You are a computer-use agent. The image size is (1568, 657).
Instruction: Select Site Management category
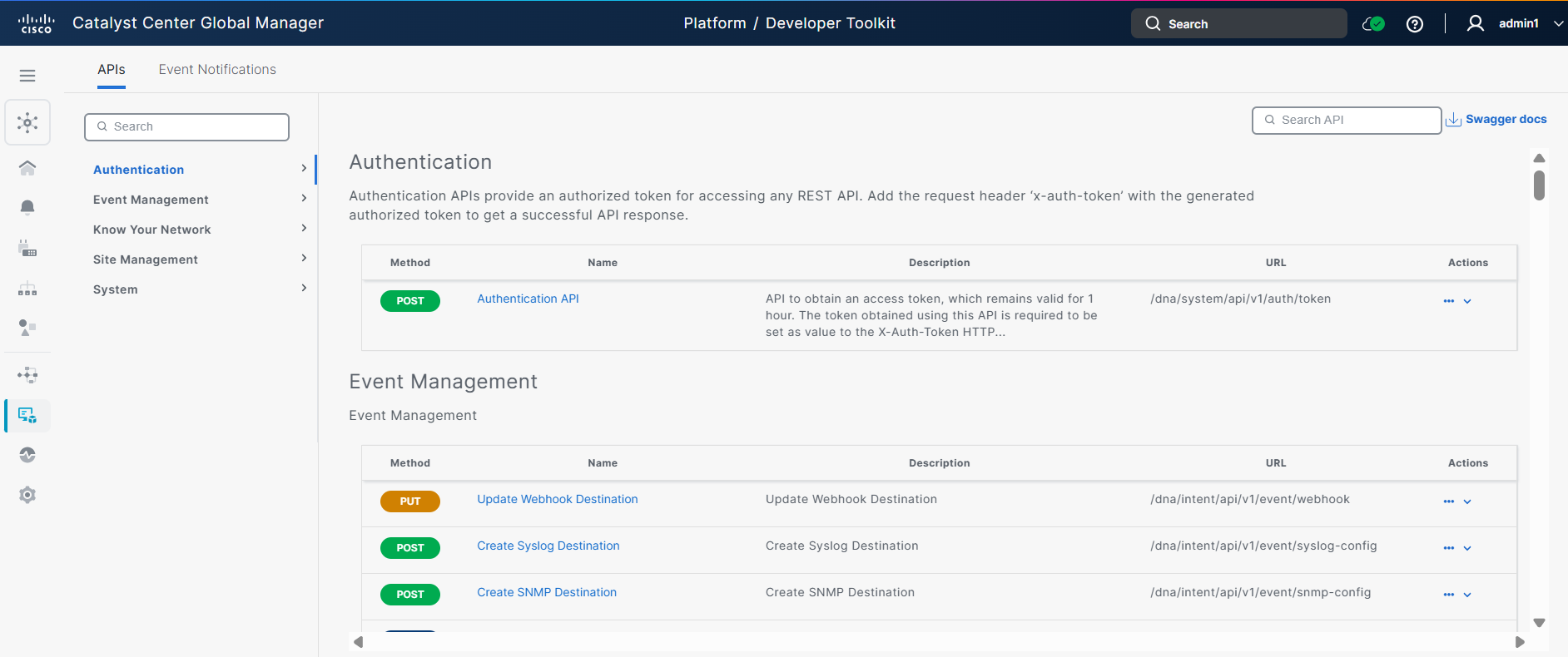(146, 259)
